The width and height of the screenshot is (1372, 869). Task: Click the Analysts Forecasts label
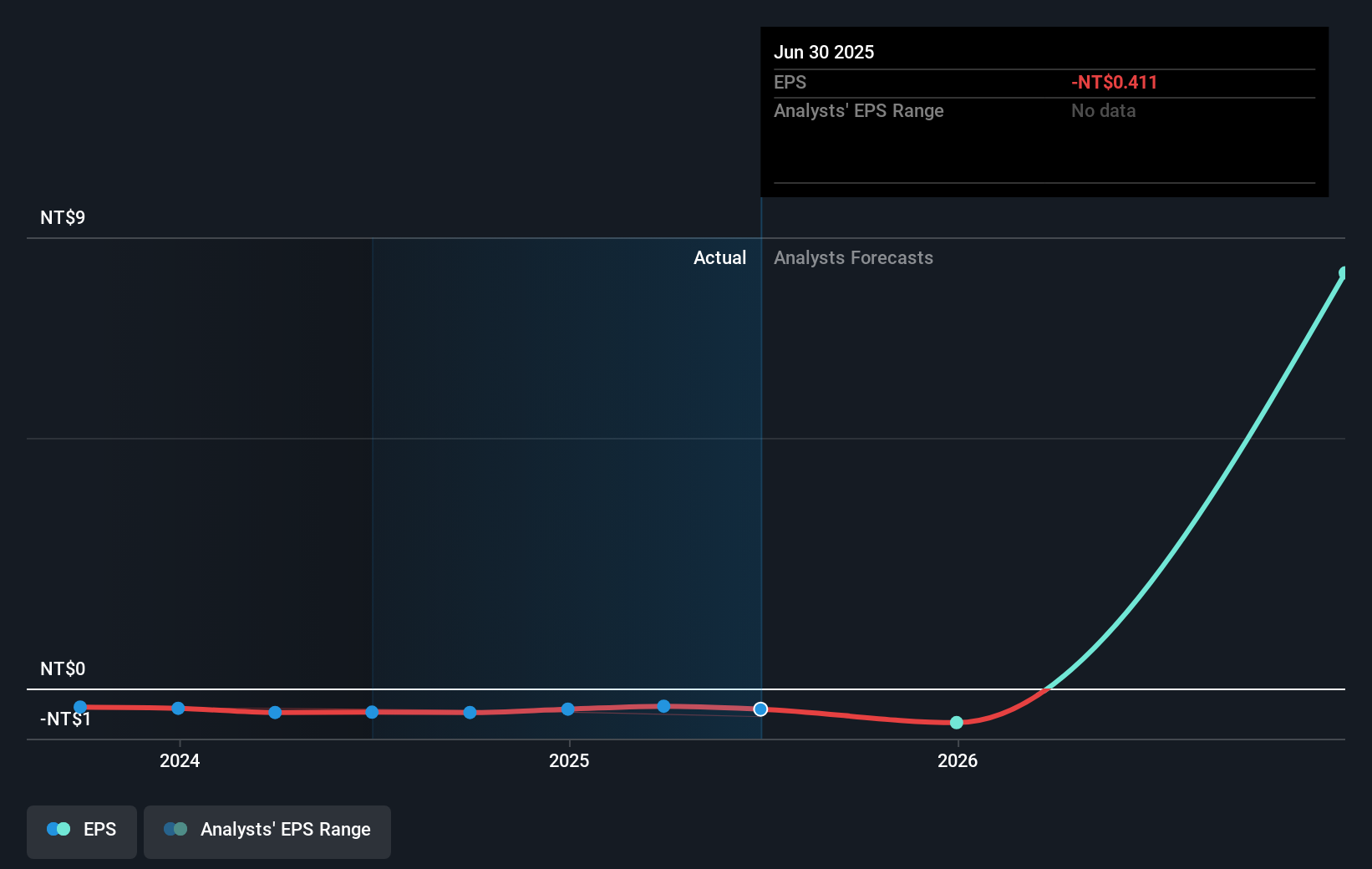[853, 257]
